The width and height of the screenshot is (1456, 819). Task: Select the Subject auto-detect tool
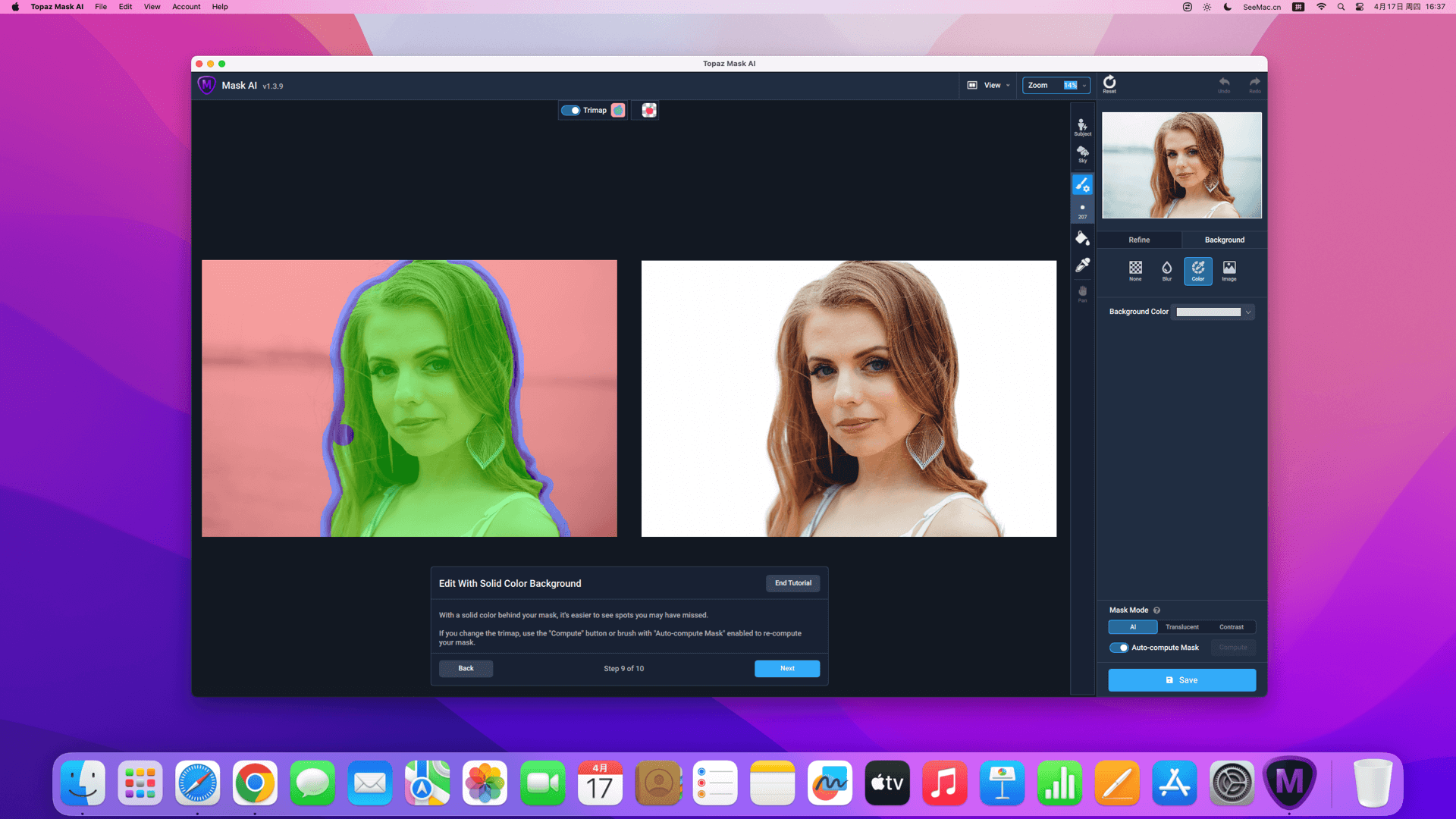(x=1082, y=127)
